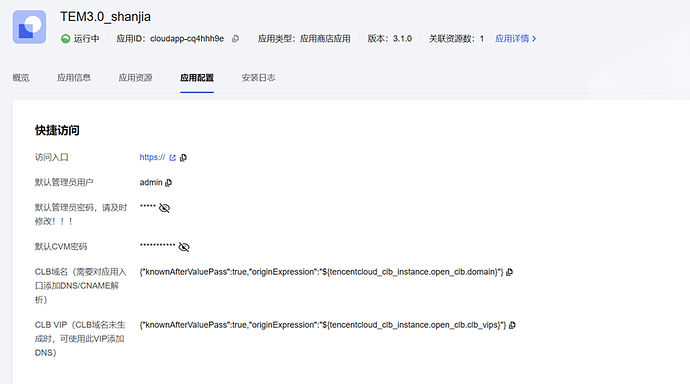The height and width of the screenshot is (384, 690).
Task: Open the 应用资源 tab
Action: tap(136, 78)
